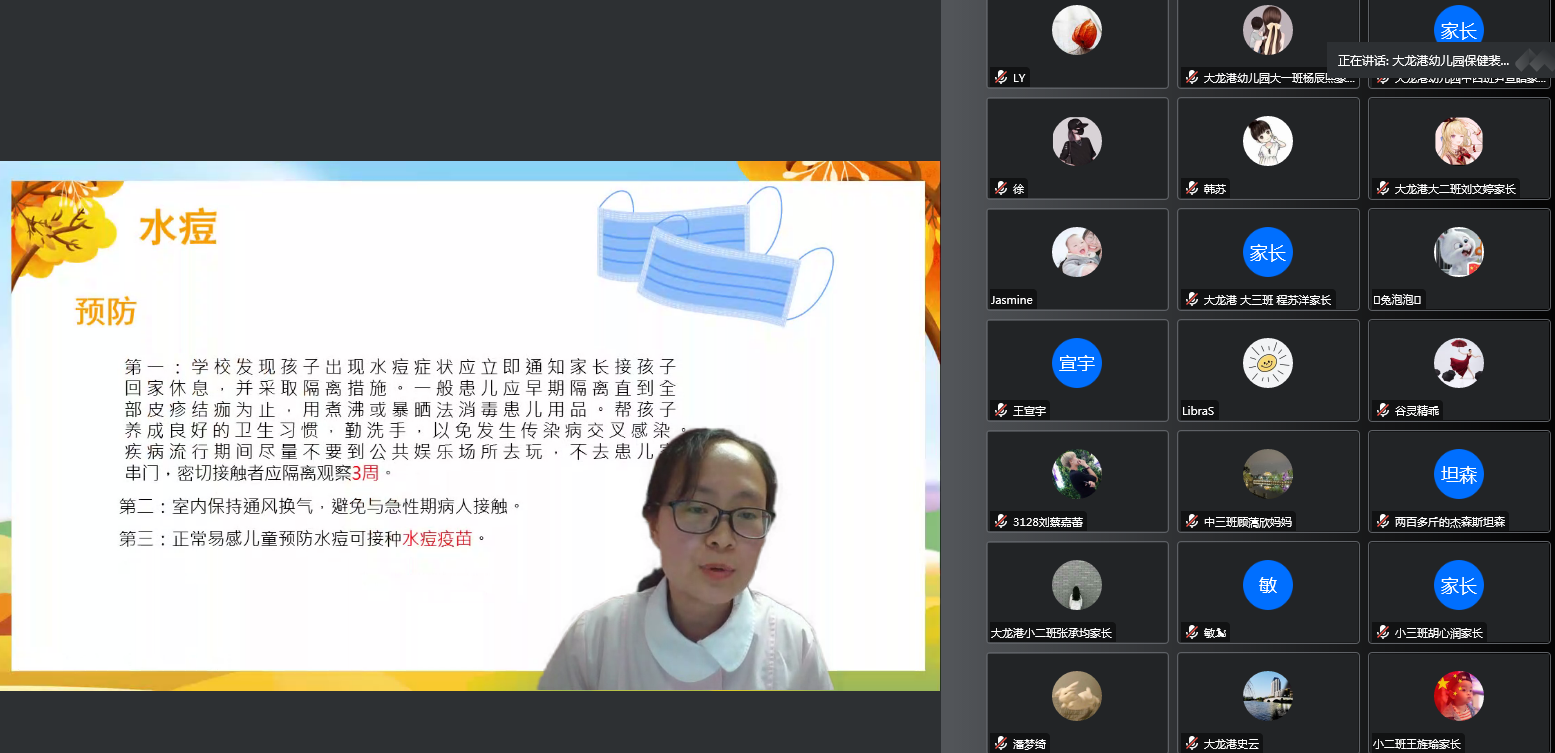Click the muted mic icon beside 大龙港史云

click(x=1192, y=743)
